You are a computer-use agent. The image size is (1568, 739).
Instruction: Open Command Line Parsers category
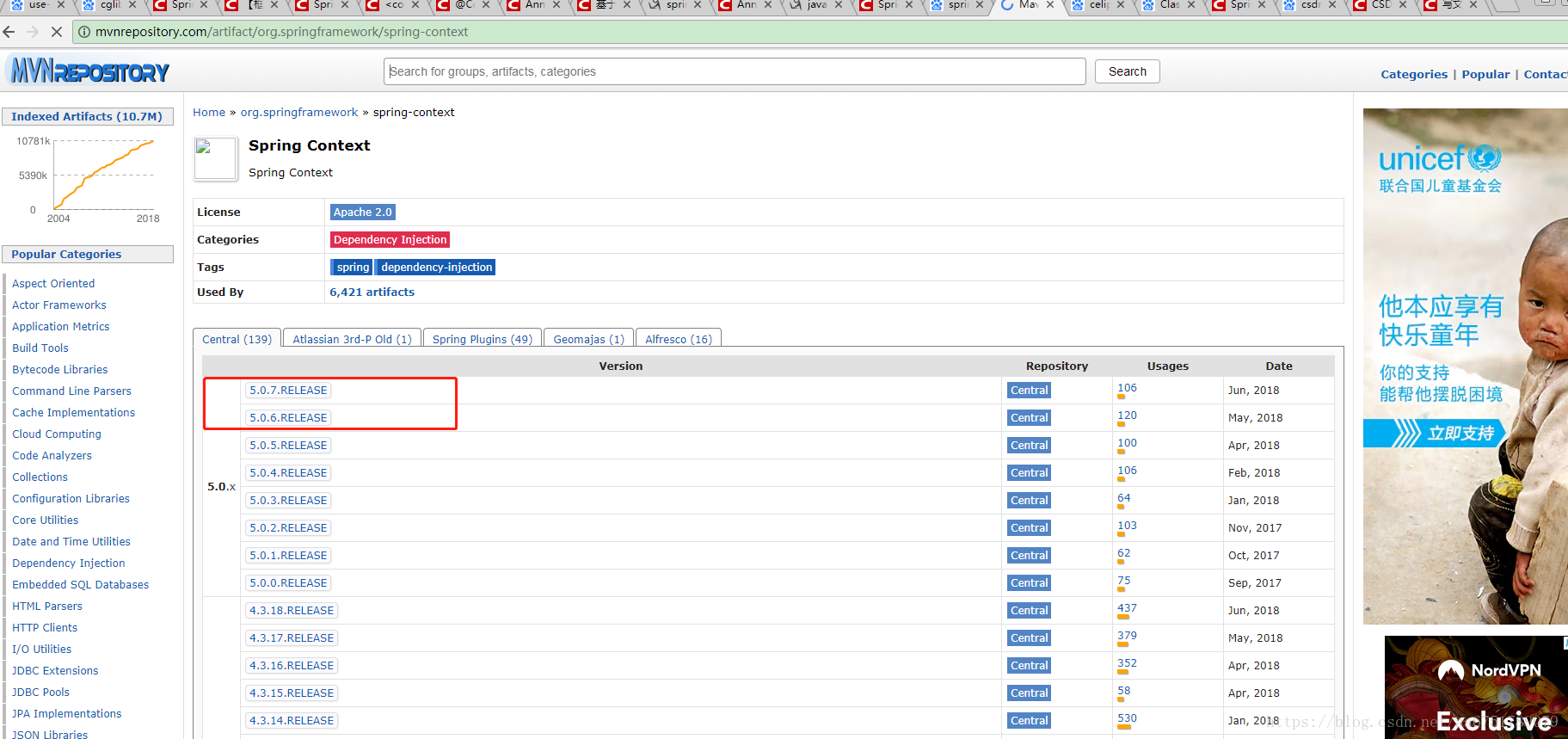pos(71,391)
